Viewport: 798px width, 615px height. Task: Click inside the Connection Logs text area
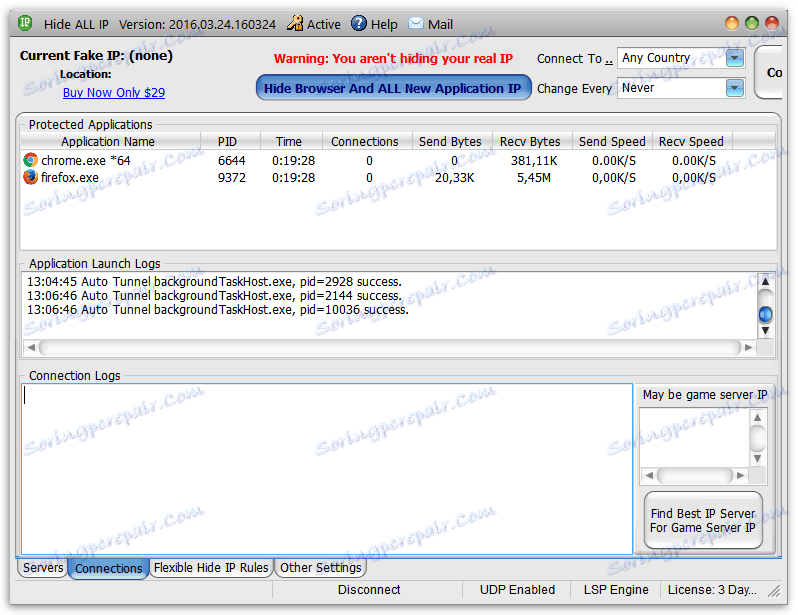click(327, 469)
